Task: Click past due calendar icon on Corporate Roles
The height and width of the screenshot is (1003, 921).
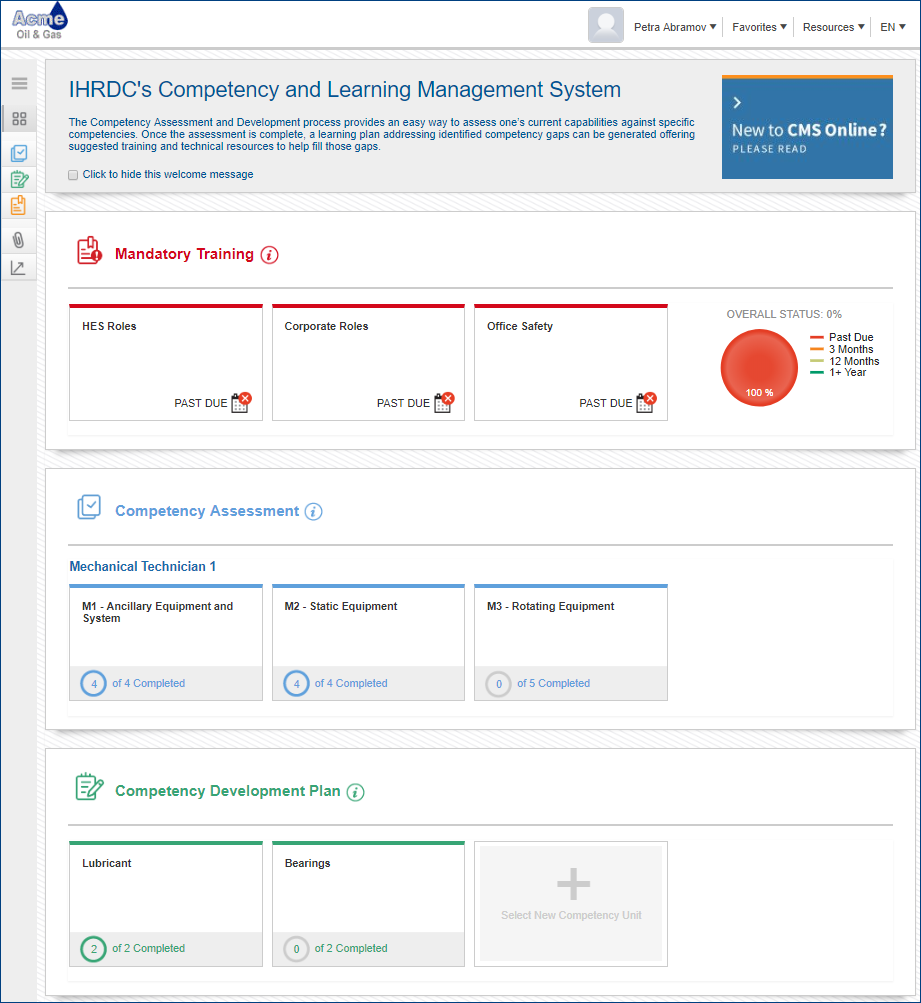Action: point(444,402)
